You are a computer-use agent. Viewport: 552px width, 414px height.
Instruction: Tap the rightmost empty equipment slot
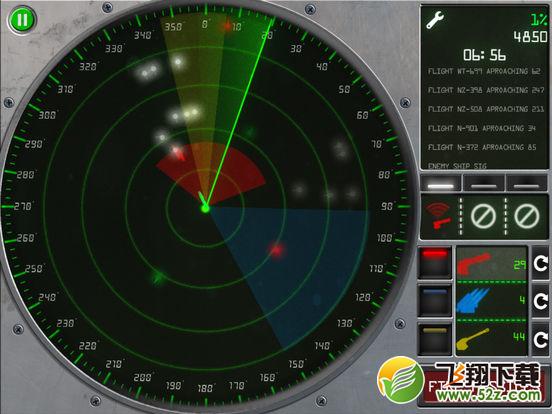pos(527,215)
